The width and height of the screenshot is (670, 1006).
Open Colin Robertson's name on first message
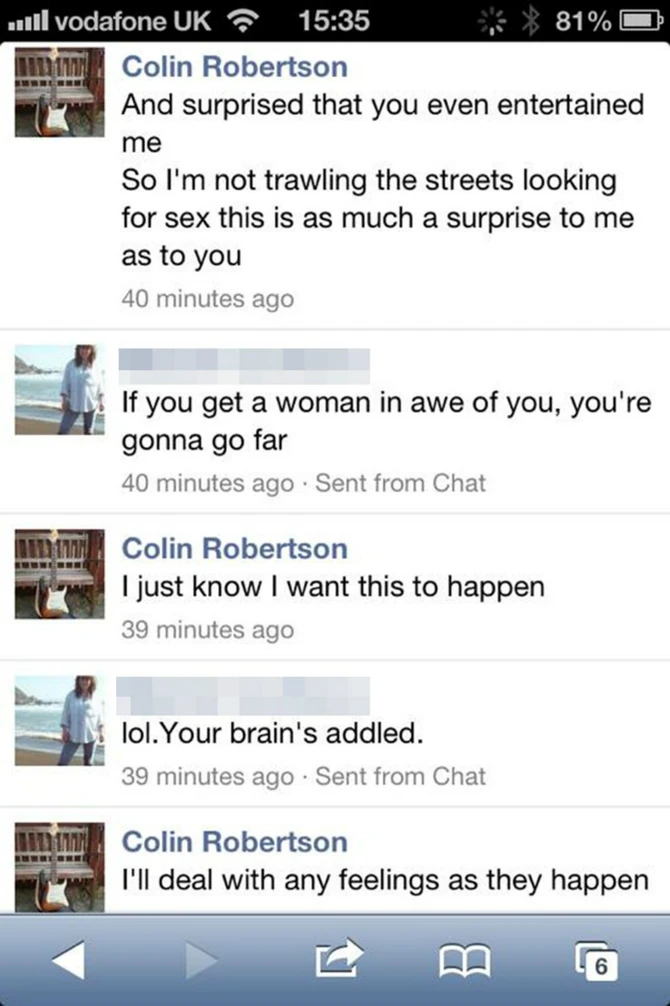click(235, 67)
